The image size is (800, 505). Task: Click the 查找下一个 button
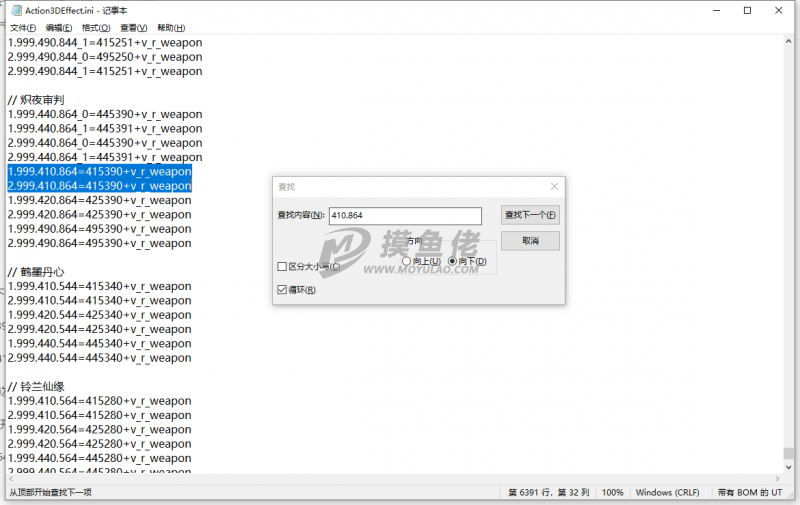[x=530, y=215]
